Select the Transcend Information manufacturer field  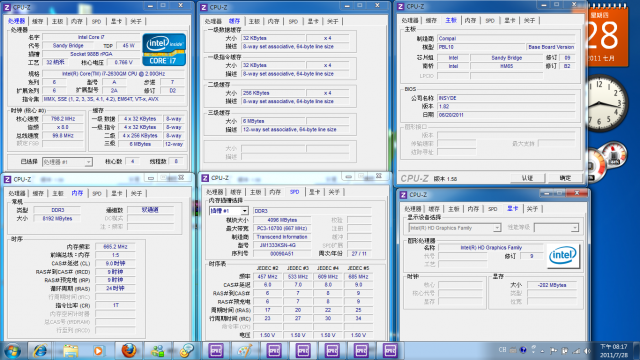tap(282, 237)
